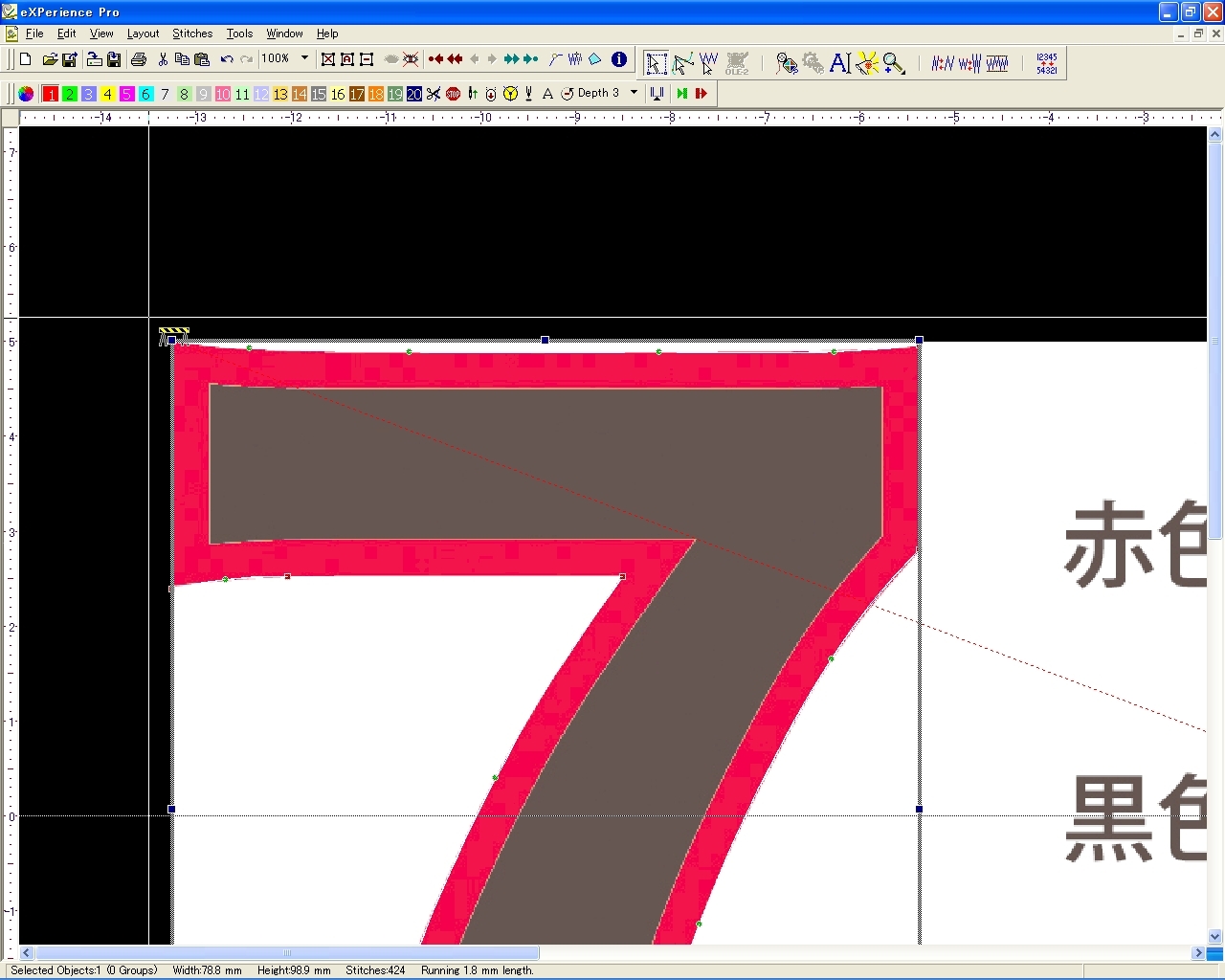
Task: Click the horizontal scrollbar left arrow
Action: tap(27, 953)
